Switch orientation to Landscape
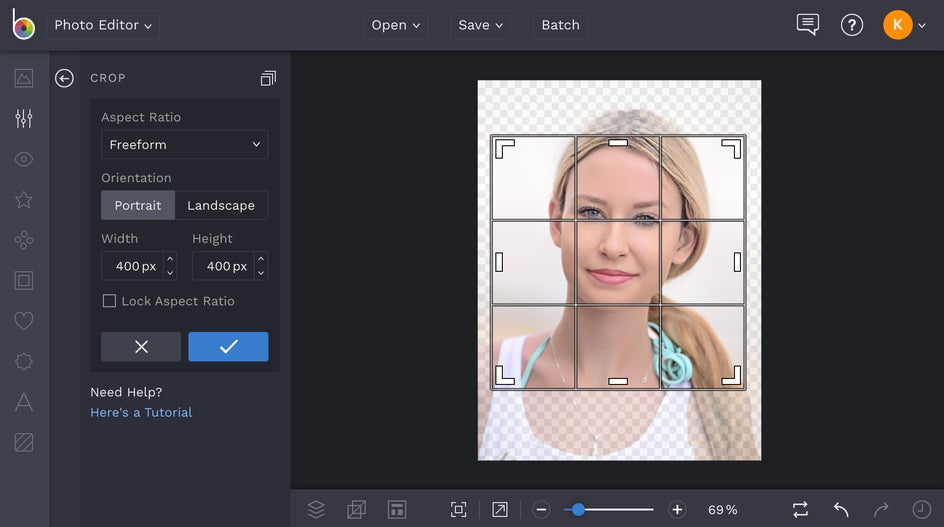 pyautogui.click(x=221, y=205)
